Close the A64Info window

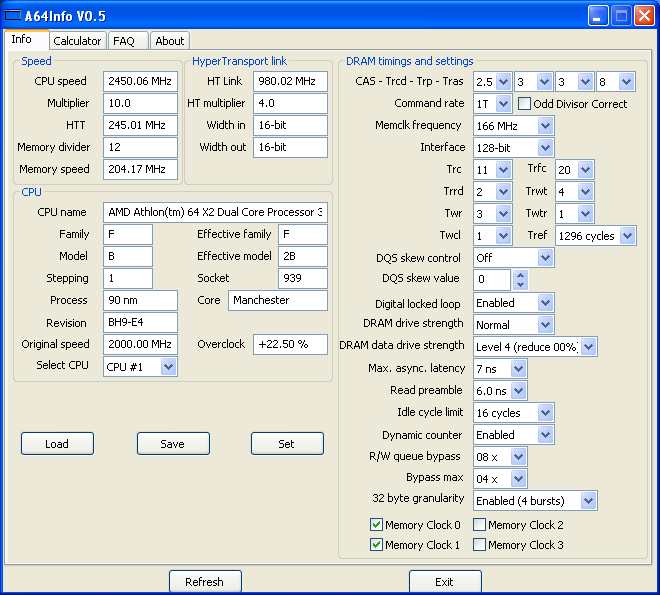click(644, 15)
